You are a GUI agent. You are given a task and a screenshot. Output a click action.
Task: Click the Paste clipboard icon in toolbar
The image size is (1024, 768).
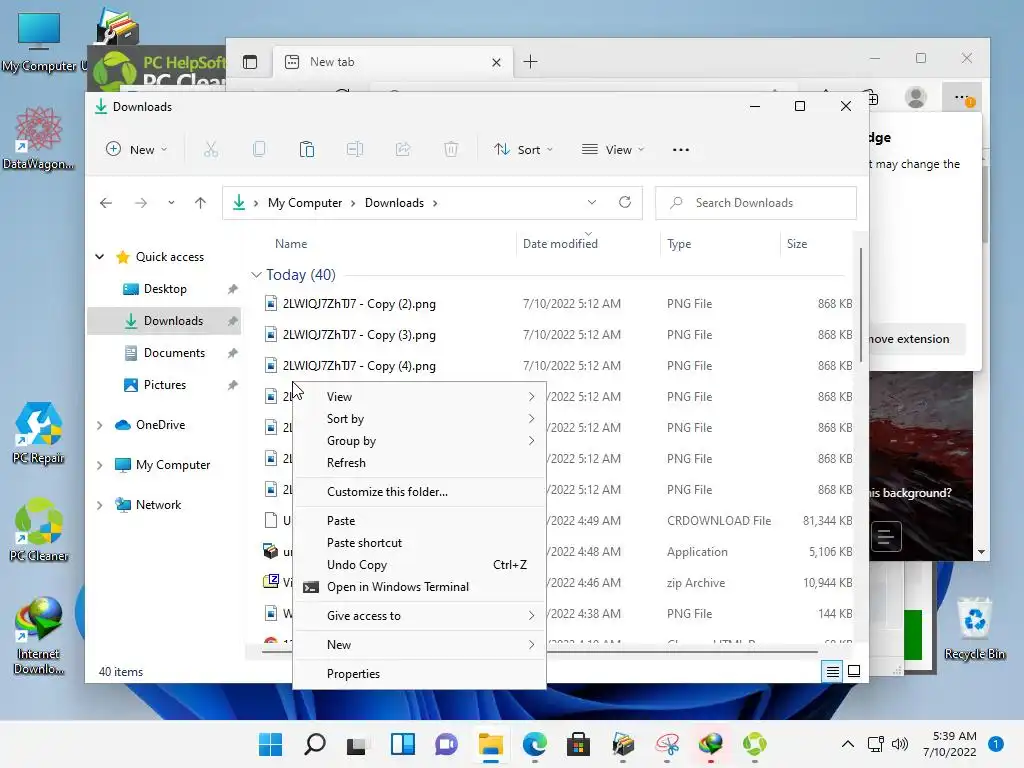click(306, 150)
